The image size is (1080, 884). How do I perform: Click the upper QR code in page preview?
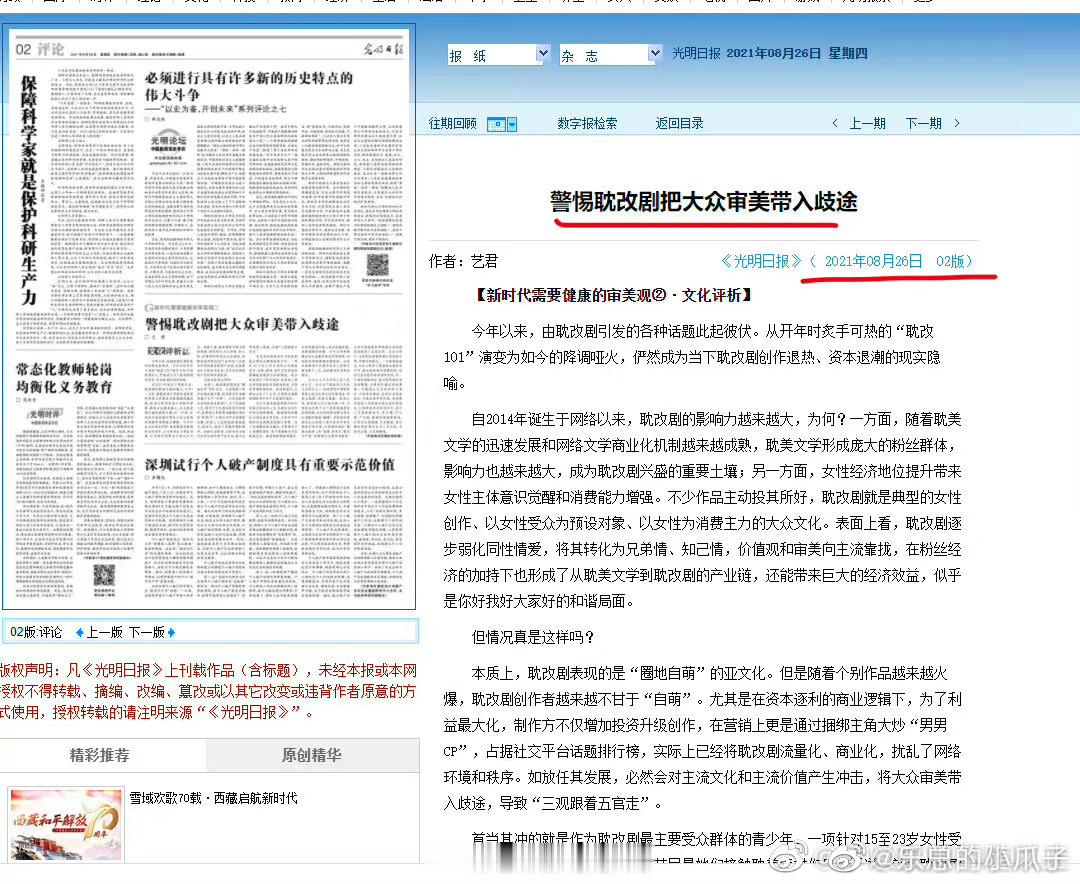377,265
